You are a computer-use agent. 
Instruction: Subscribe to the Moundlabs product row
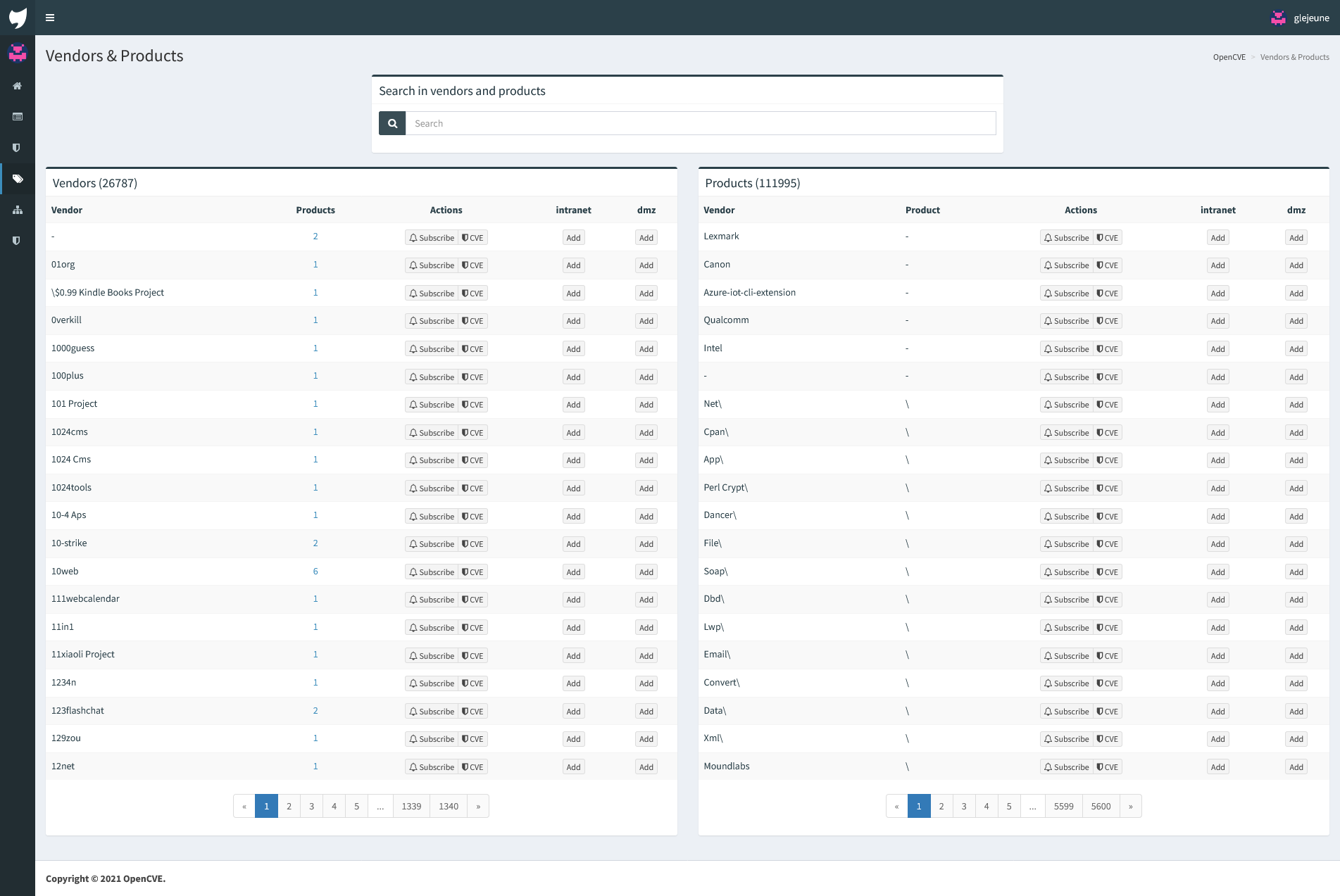1067,767
